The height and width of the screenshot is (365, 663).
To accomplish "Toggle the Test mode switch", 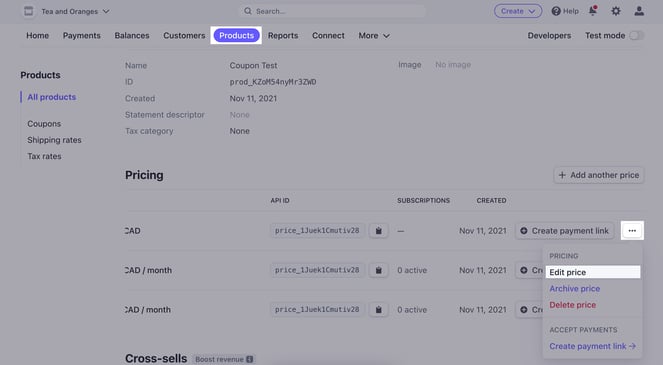I will coord(636,36).
